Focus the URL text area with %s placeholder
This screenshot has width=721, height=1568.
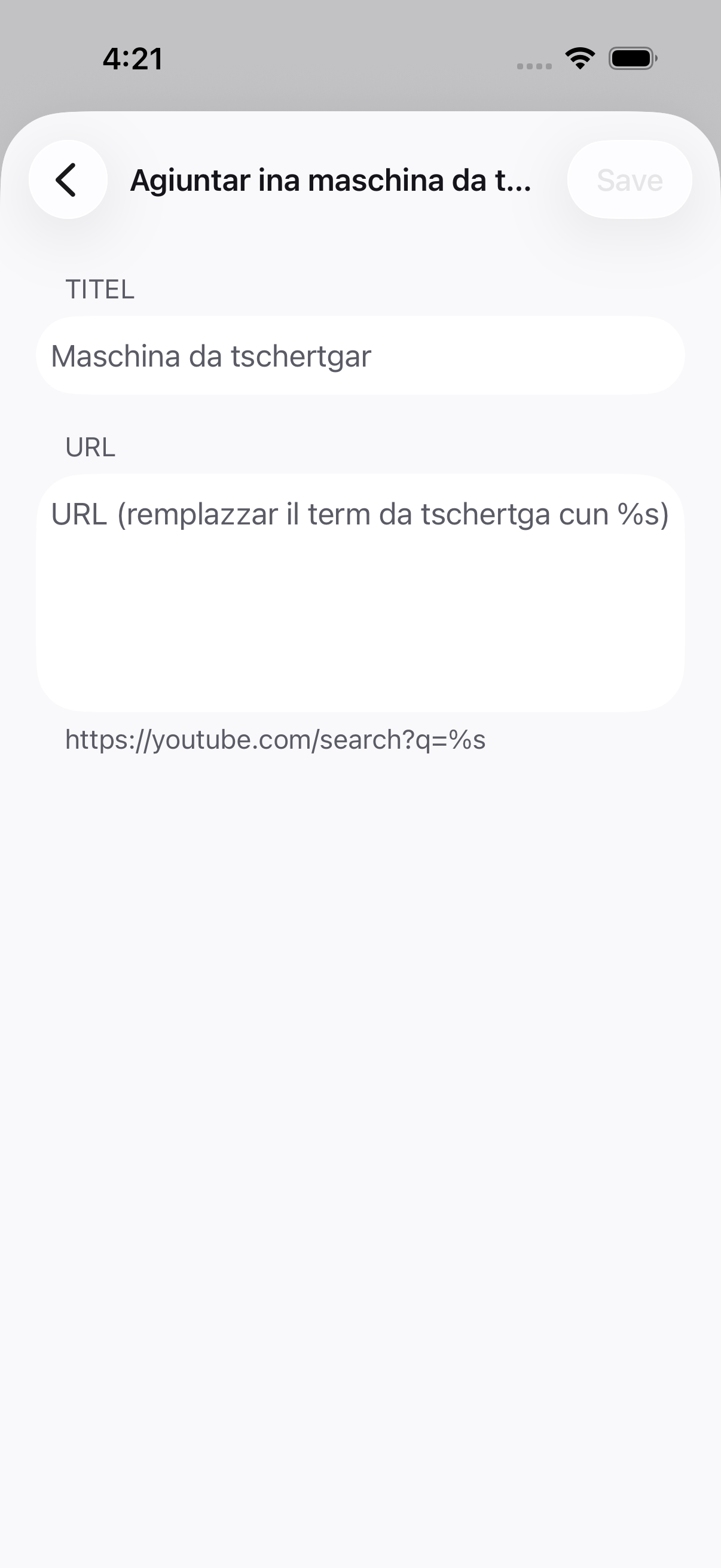pyautogui.click(x=360, y=593)
